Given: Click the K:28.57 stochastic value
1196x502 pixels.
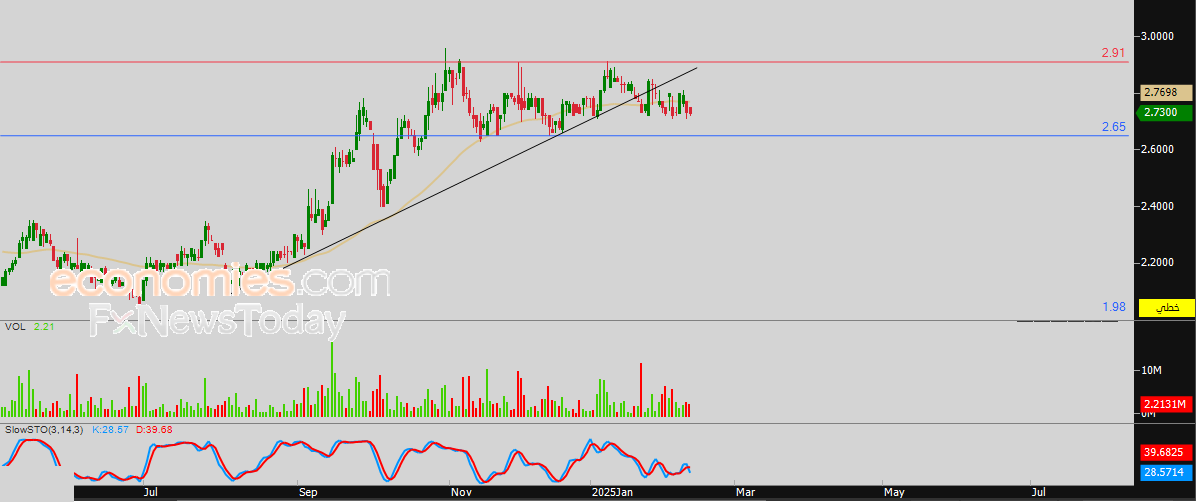Looking at the screenshot, I should coord(110,430).
